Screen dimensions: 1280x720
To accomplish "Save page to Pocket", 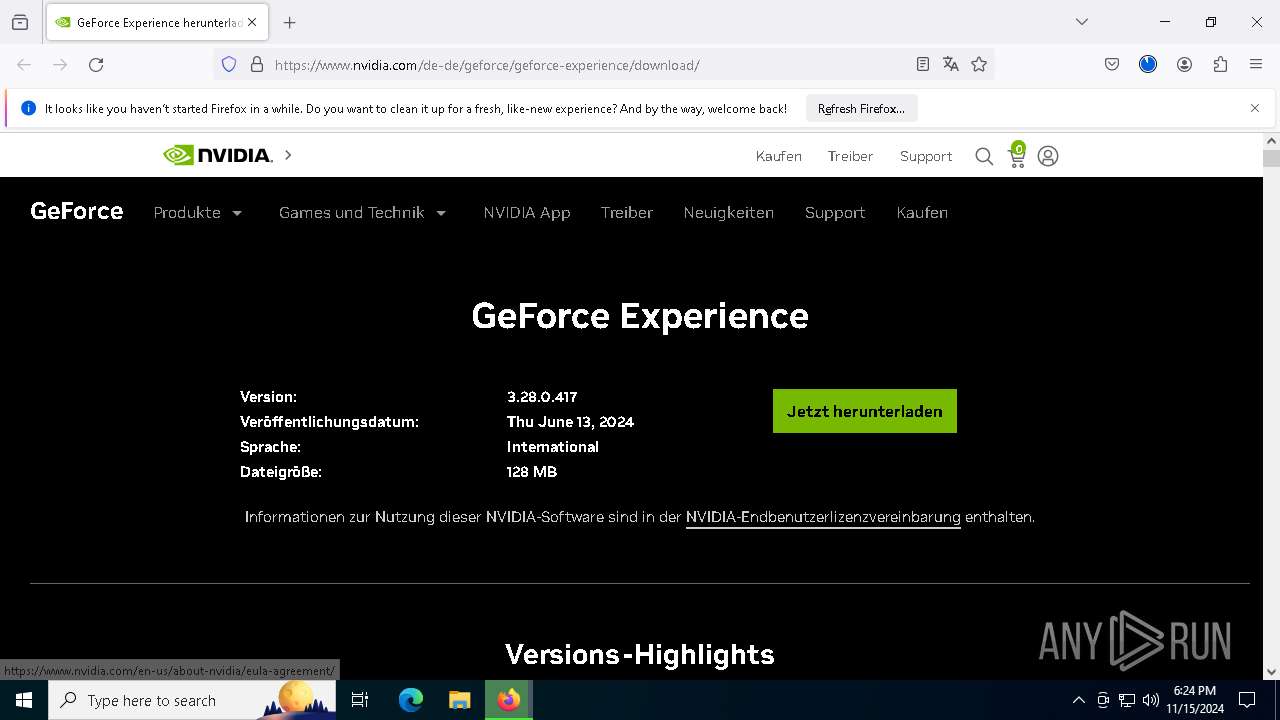I will click(1112, 64).
